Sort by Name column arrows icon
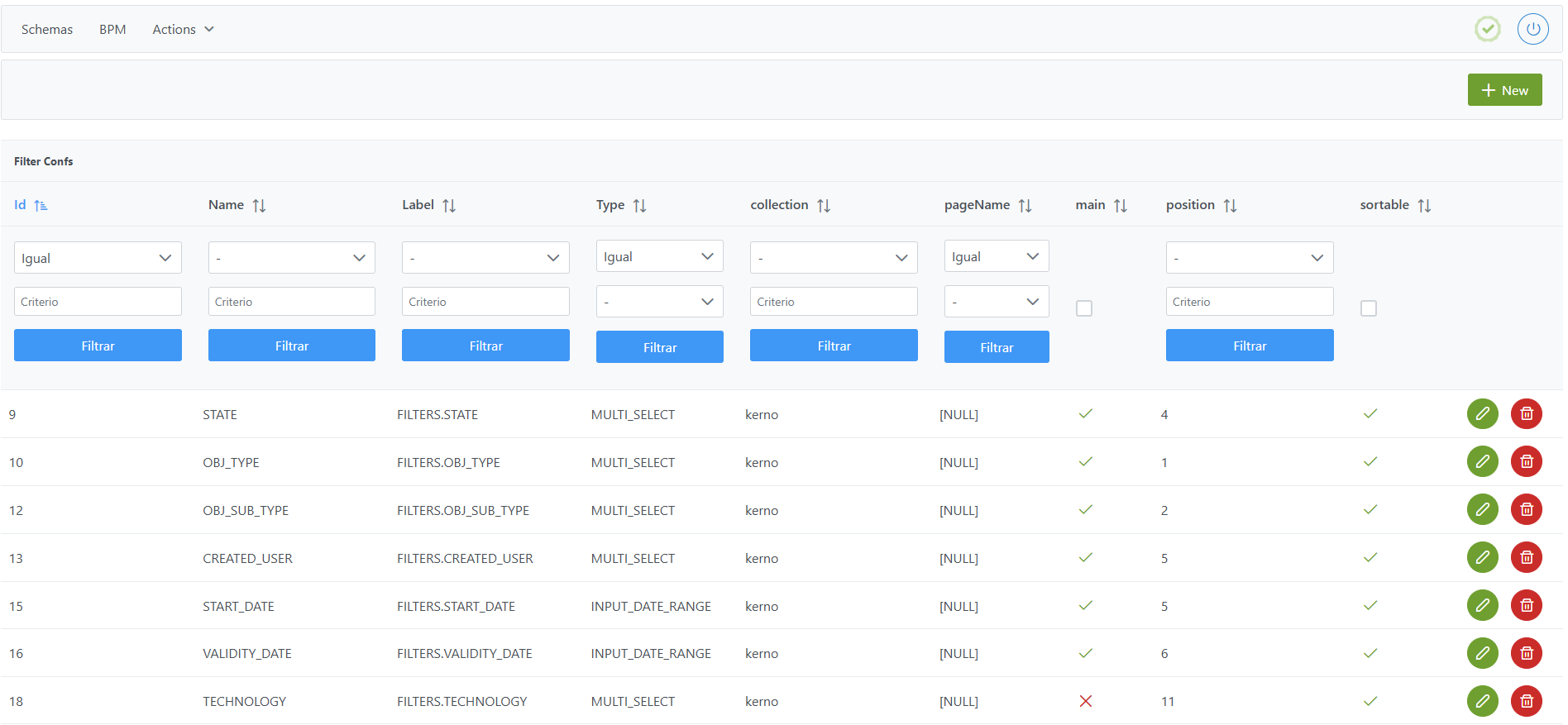 click(x=259, y=206)
